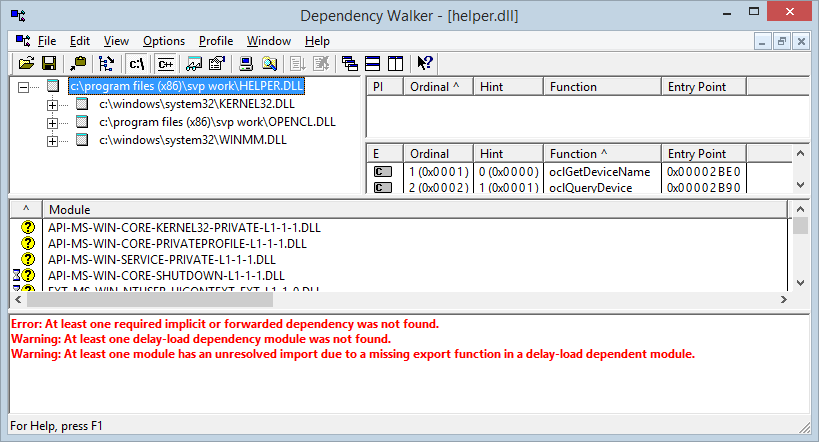Open the Properties toolbar icon
This screenshot has height=442, width=819.
coord(215,63)
